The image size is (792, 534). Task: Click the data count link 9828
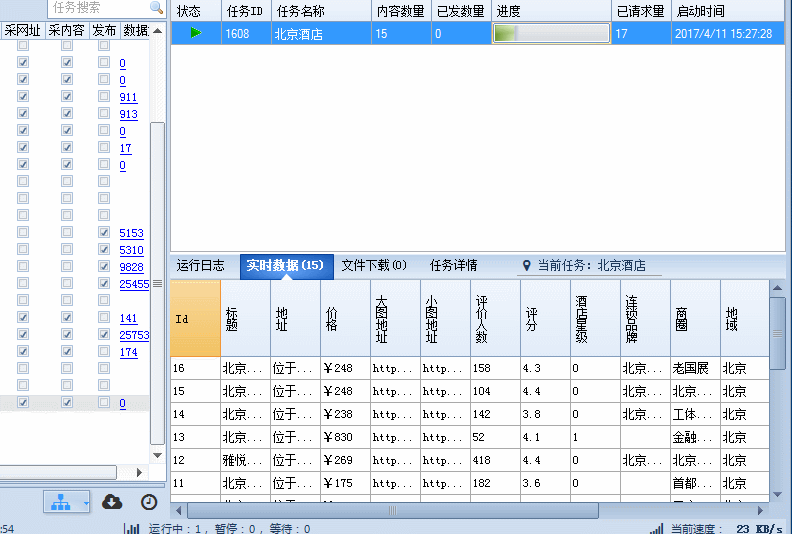[x=131, y=267]
